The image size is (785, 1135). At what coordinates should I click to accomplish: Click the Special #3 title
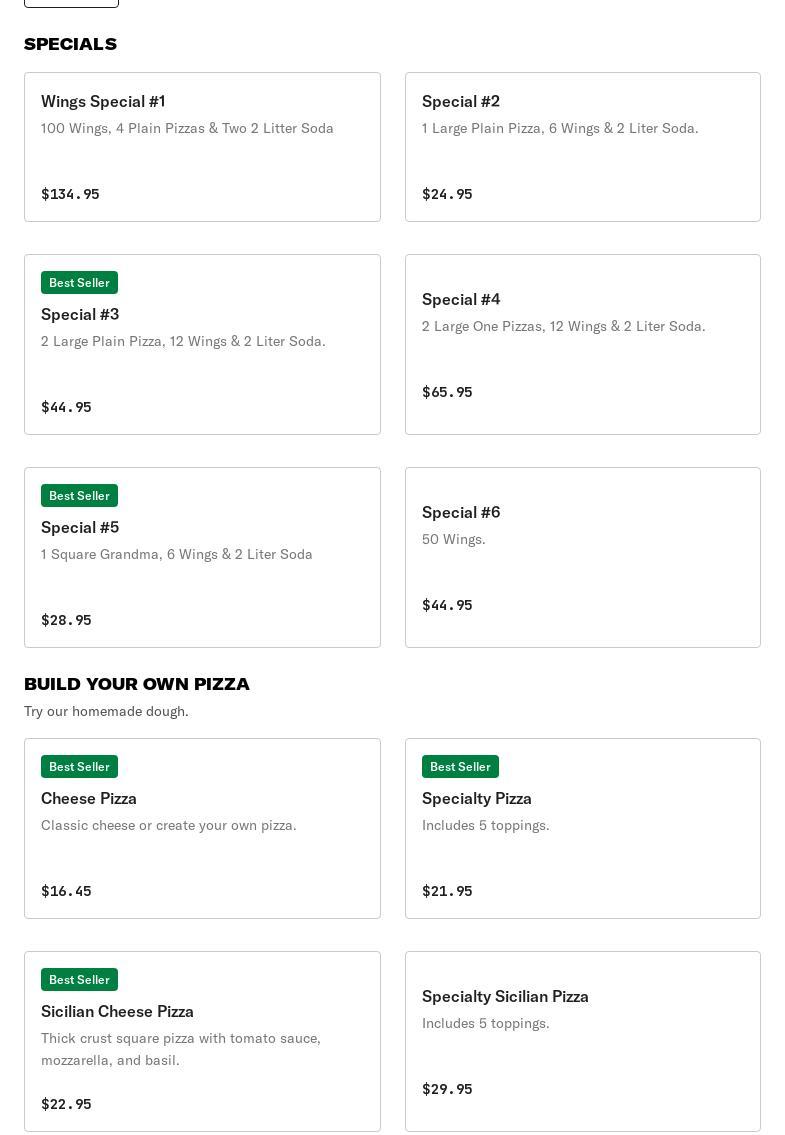[x=80, y=314]
